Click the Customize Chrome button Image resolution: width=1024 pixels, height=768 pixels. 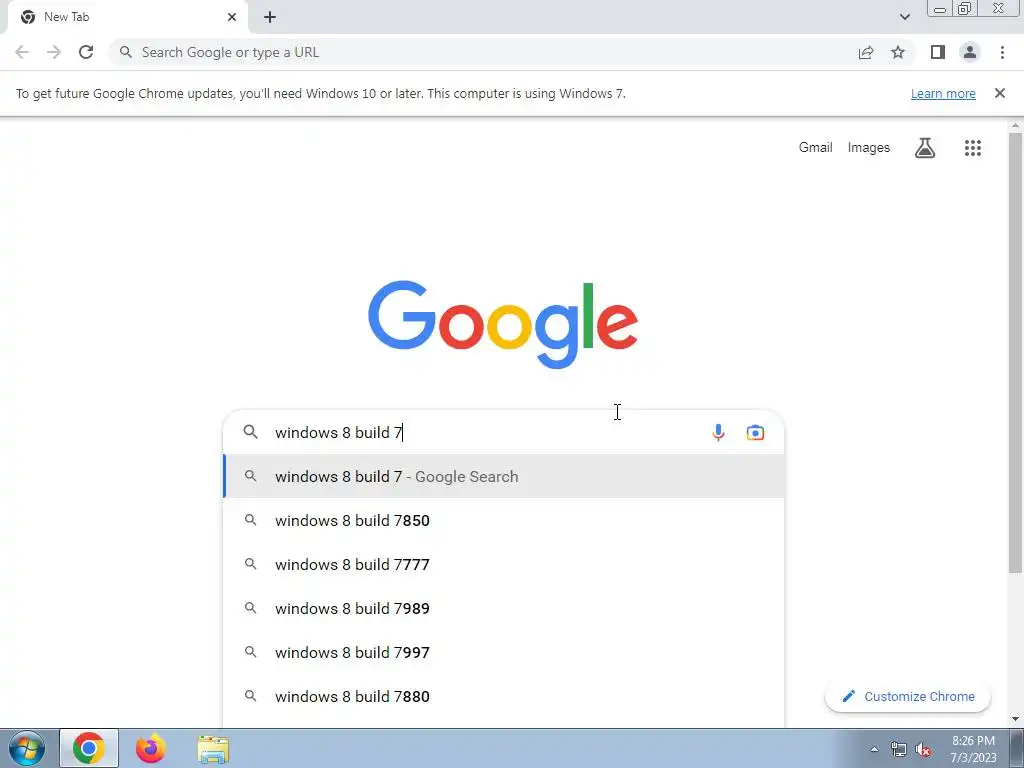point(908,696)
